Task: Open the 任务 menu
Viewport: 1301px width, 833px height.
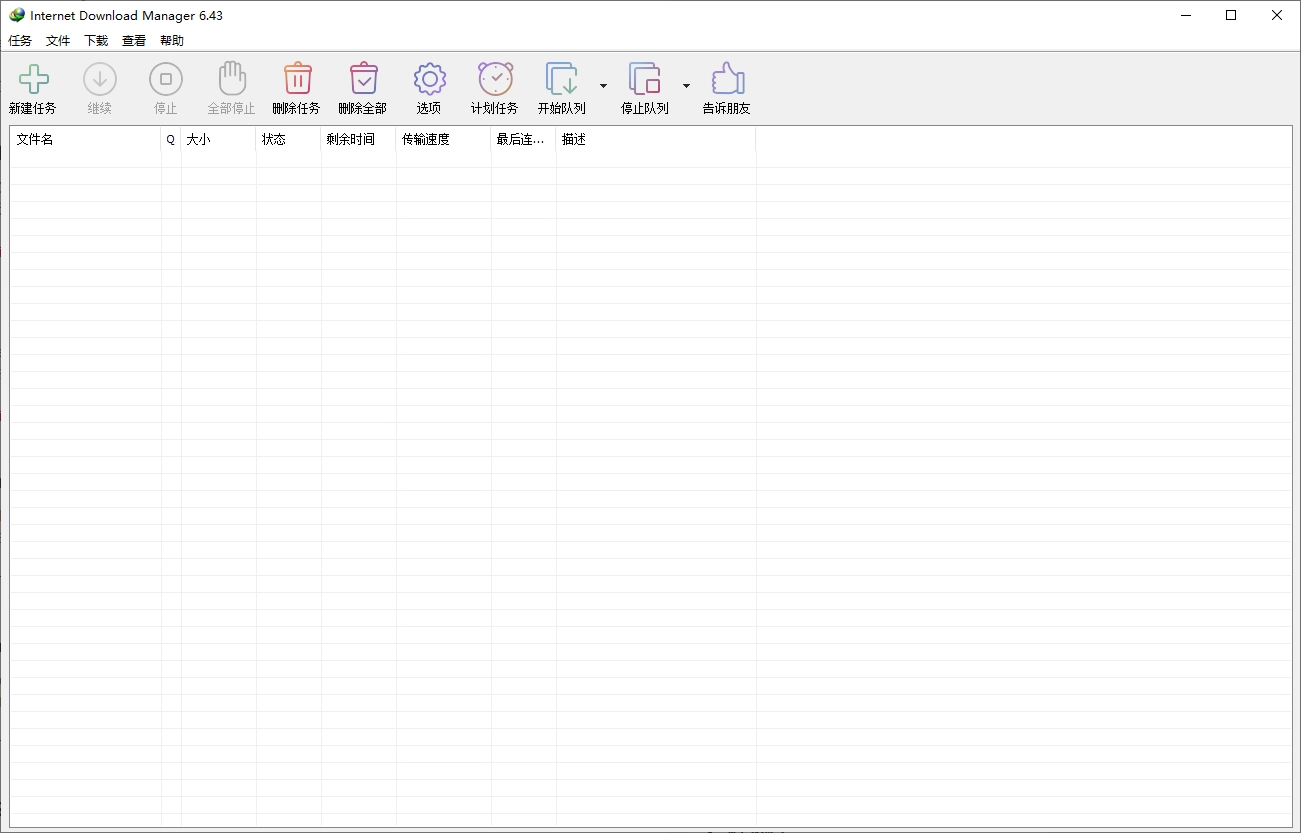Action: click(x=20, y=41)
